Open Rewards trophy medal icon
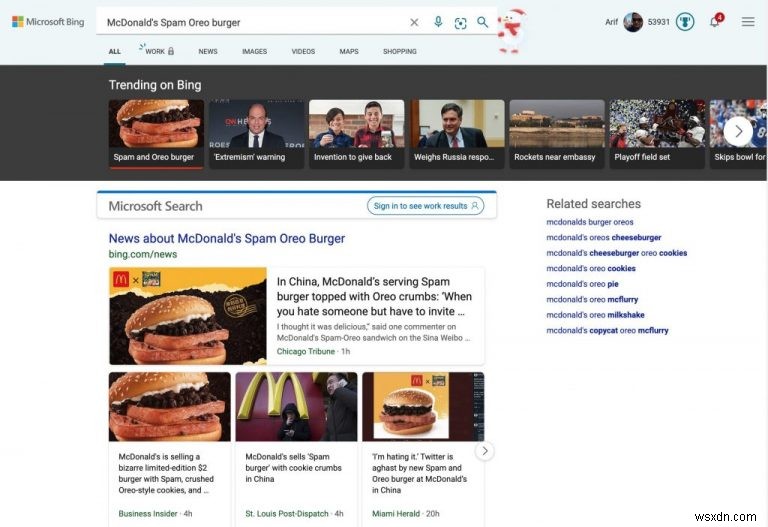 [685, 22]
